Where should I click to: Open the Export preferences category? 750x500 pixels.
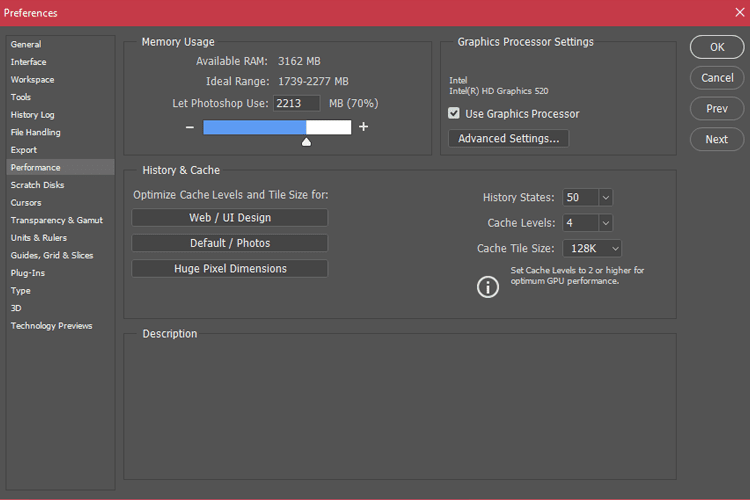coord(60,150)
